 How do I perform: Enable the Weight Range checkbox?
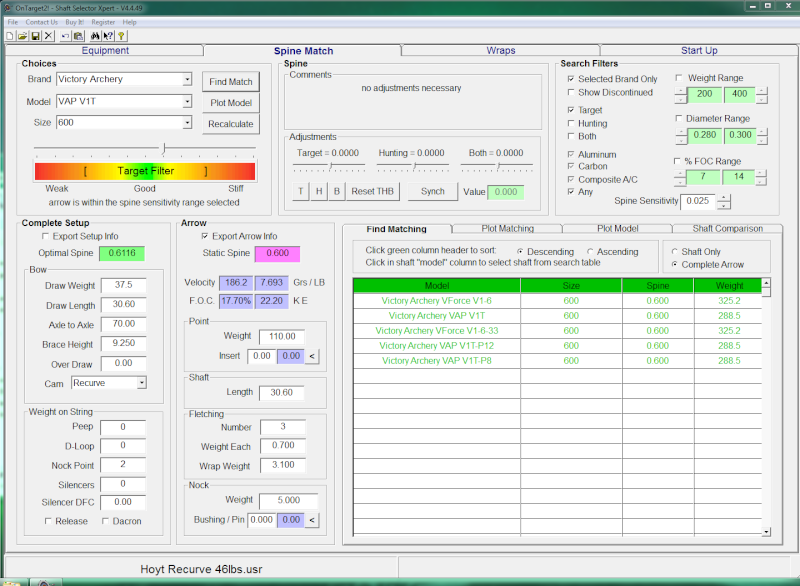[x=679, y=78]
